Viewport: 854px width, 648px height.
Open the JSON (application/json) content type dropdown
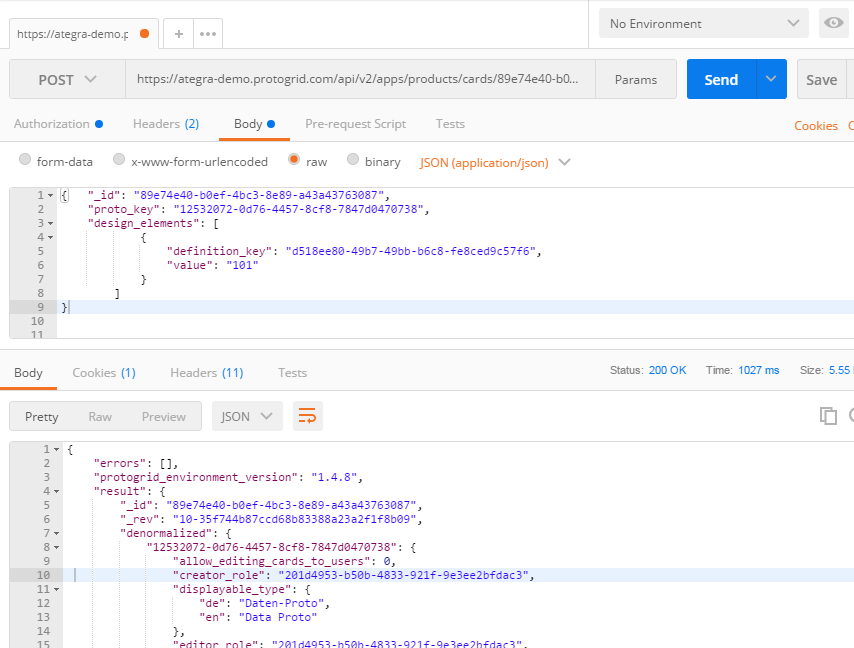[x=495, y=162]
